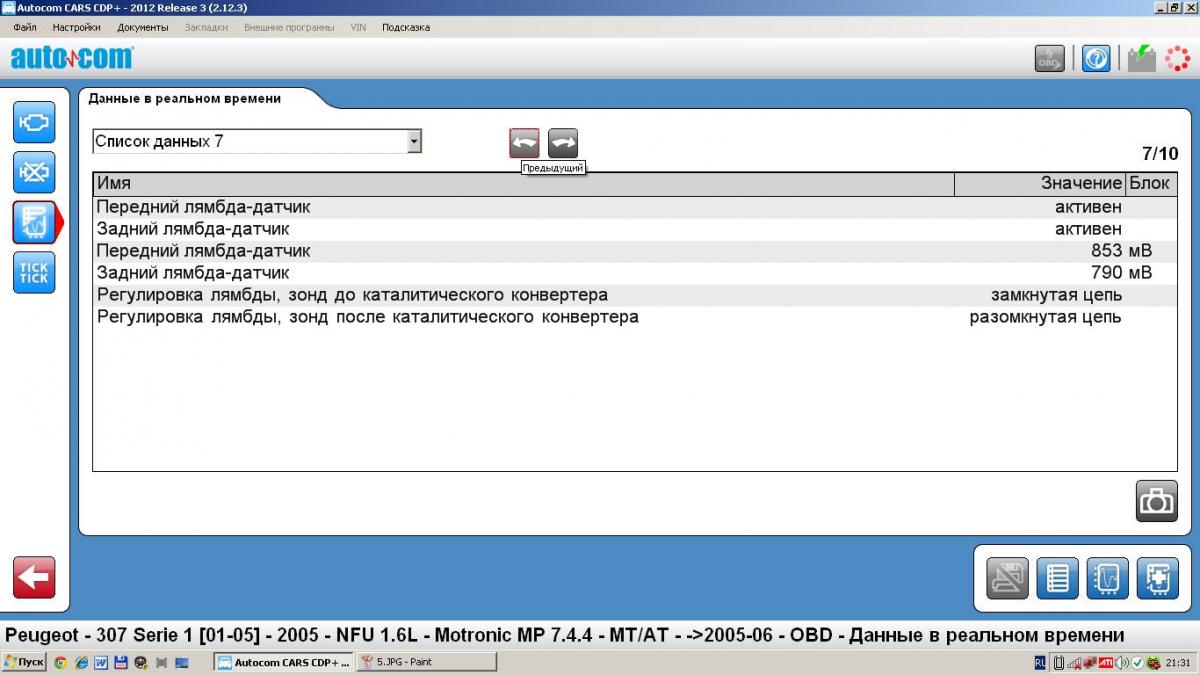
Task: Click the greyed-out print/save icon
Action: (x=1007, y=578)
